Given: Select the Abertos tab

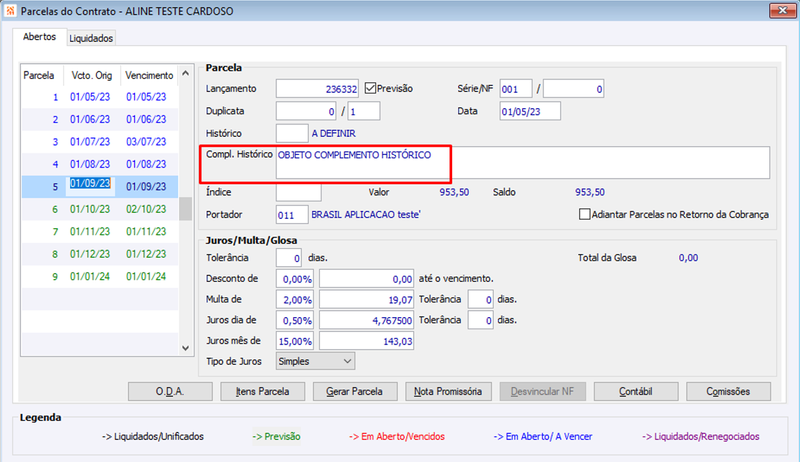Looking at the screenshot, I should (x=39, y=37).
